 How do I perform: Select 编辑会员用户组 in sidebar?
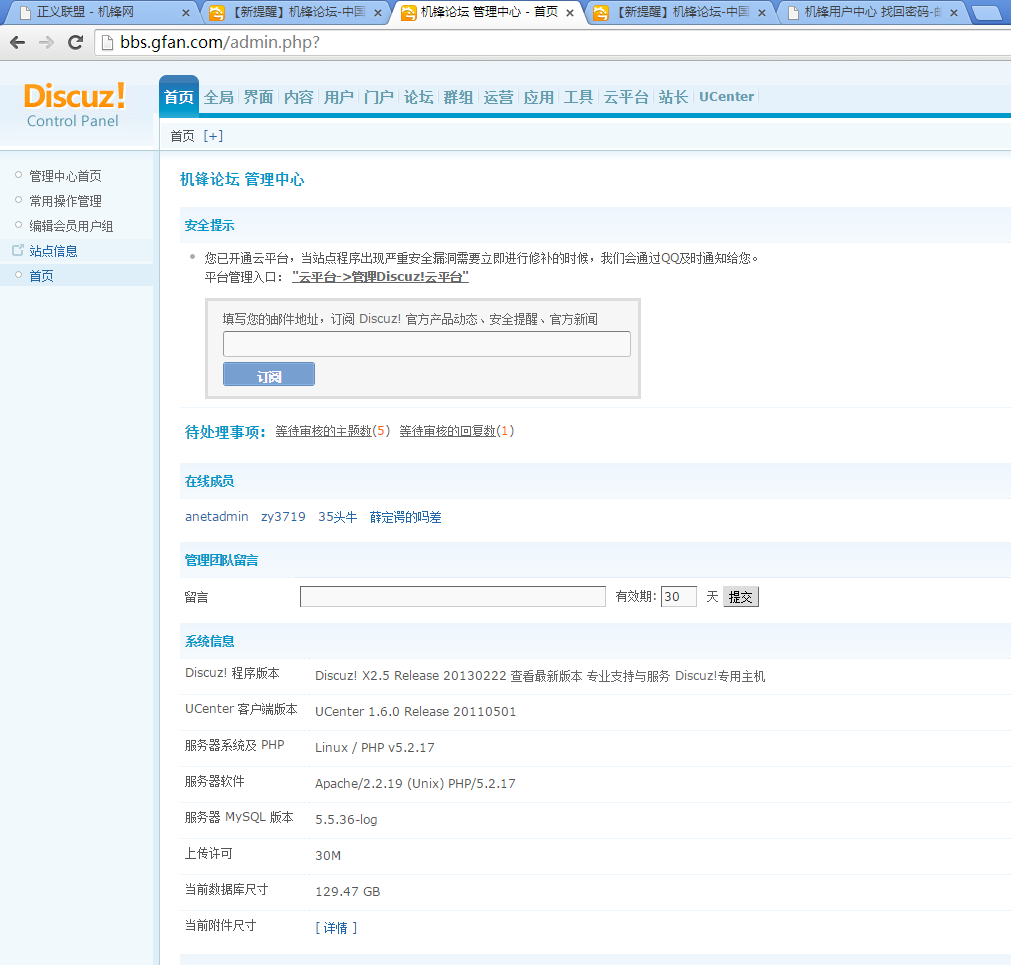pos(71,226)
